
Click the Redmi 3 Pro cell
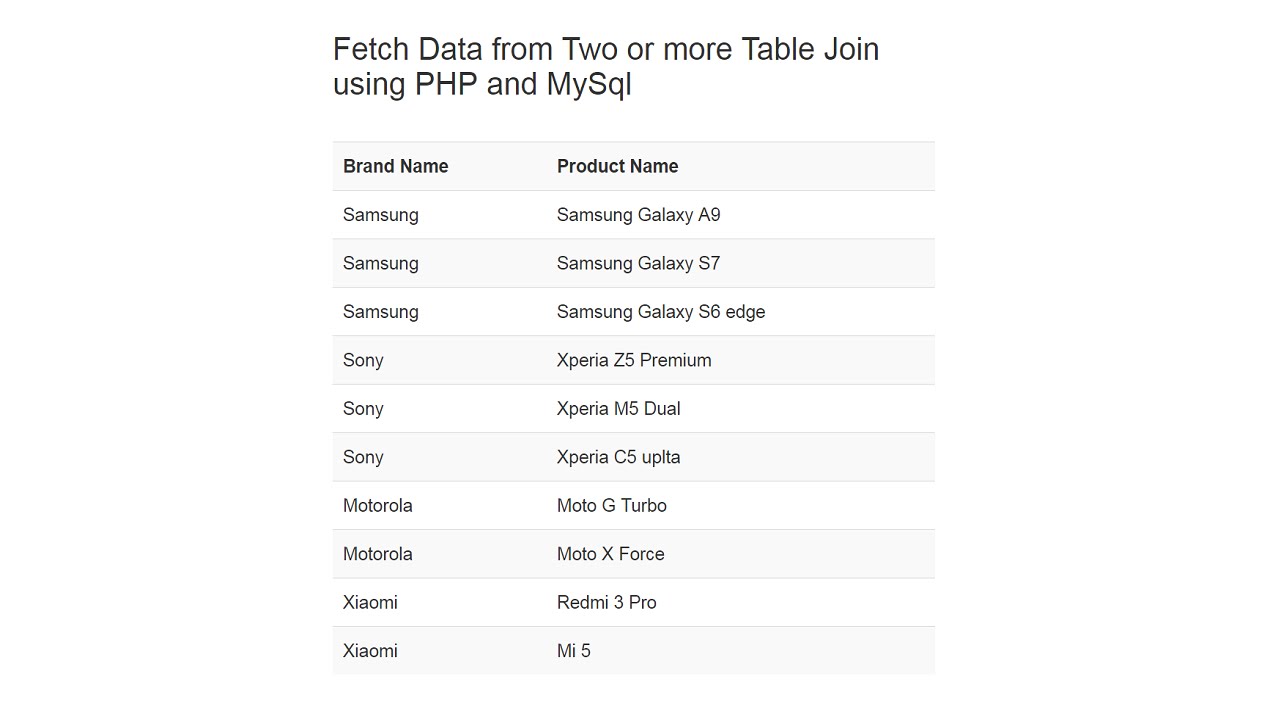(x=606, y=602)
